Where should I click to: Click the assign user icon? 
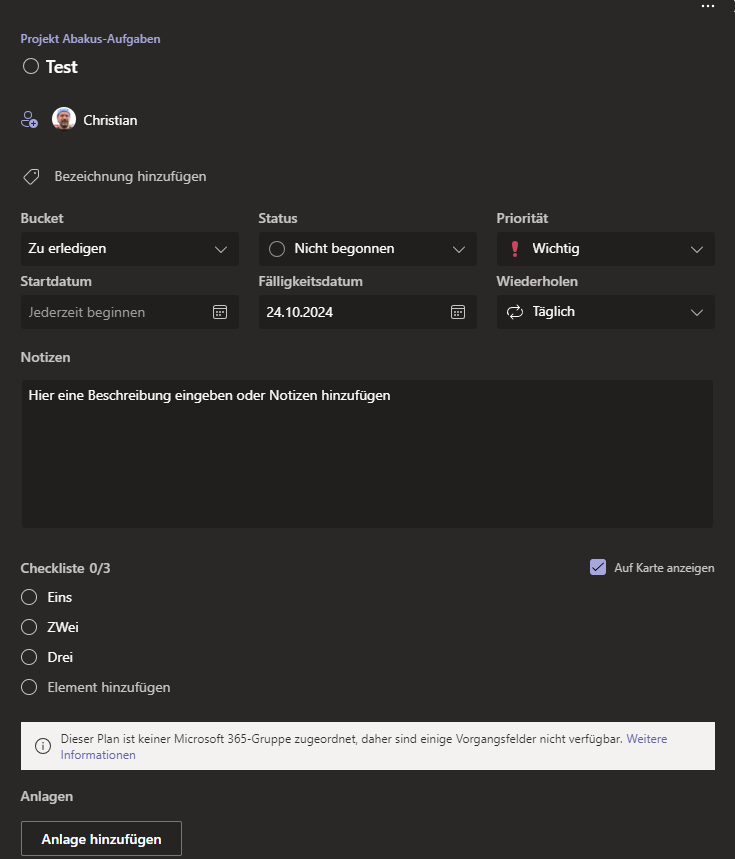click(x=30, y=119)
